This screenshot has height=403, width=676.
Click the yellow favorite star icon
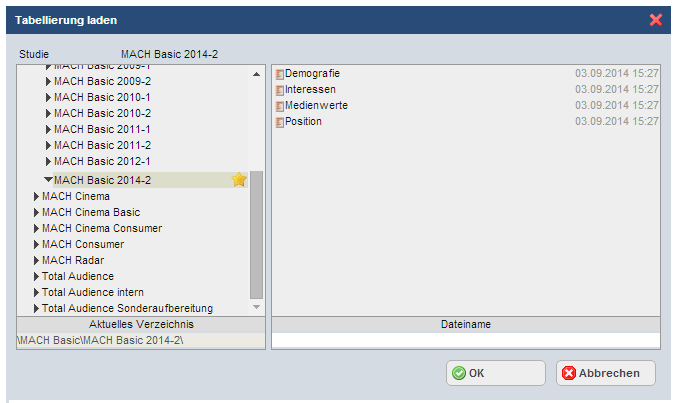[239, 179]
